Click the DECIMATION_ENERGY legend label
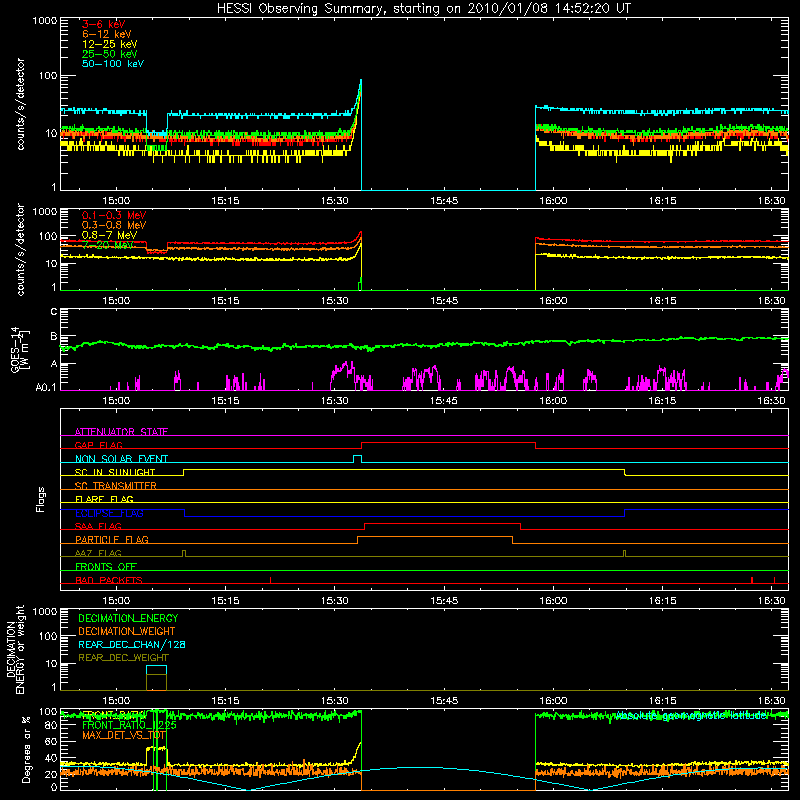This screenshot has width=800, height=800. 128,618
